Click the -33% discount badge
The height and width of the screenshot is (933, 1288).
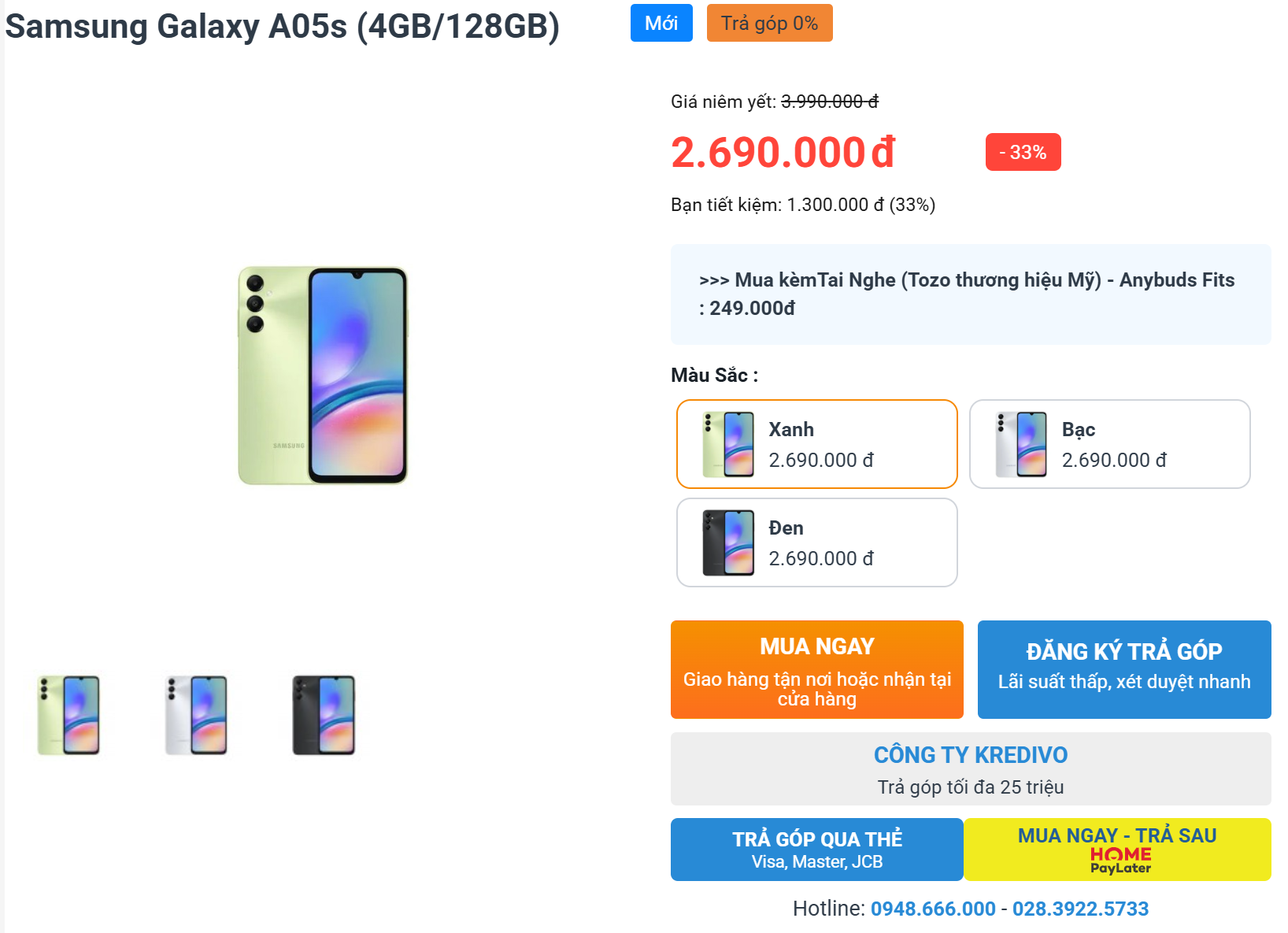[1023, 152]
